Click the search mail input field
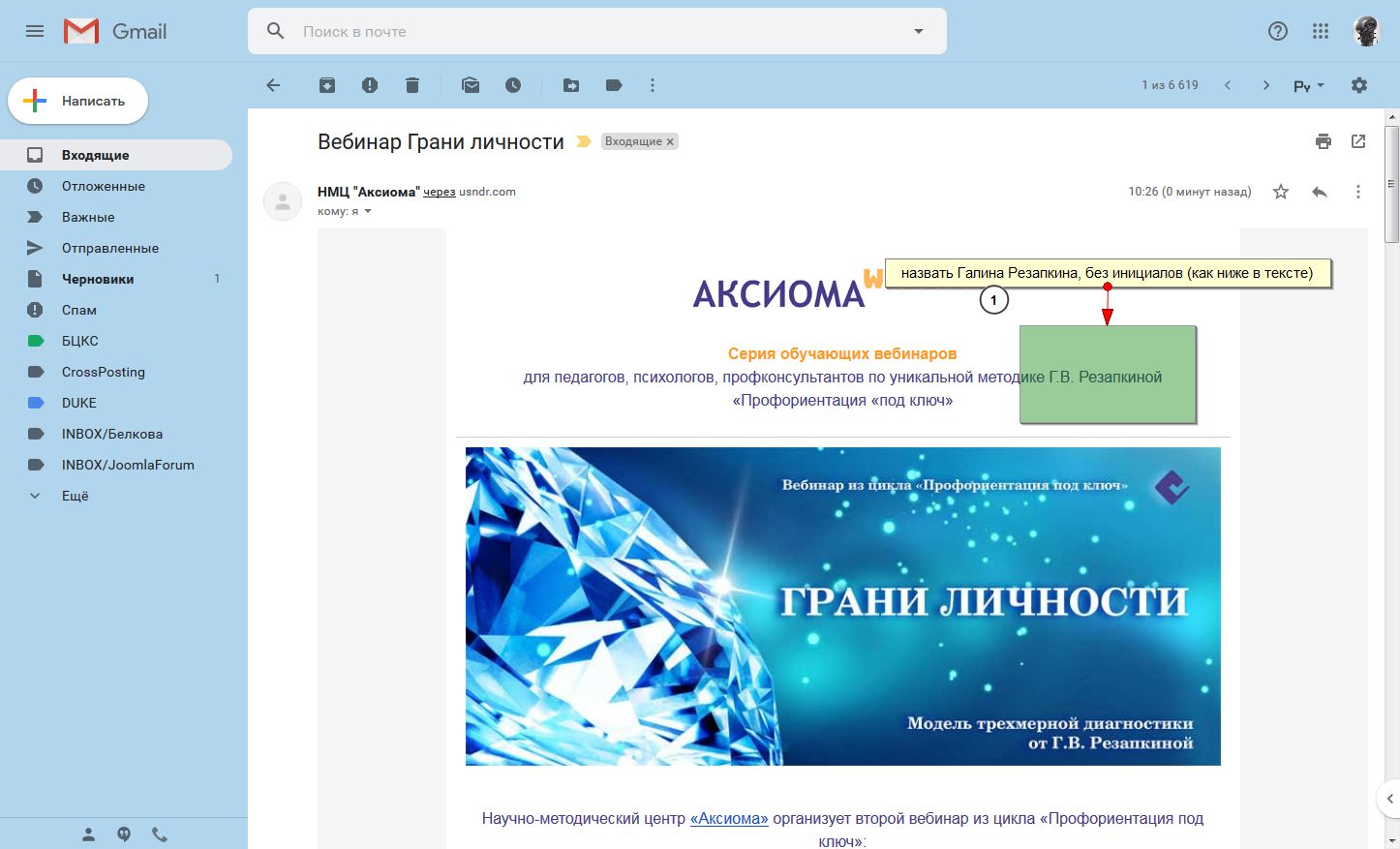 pos(598,31)
